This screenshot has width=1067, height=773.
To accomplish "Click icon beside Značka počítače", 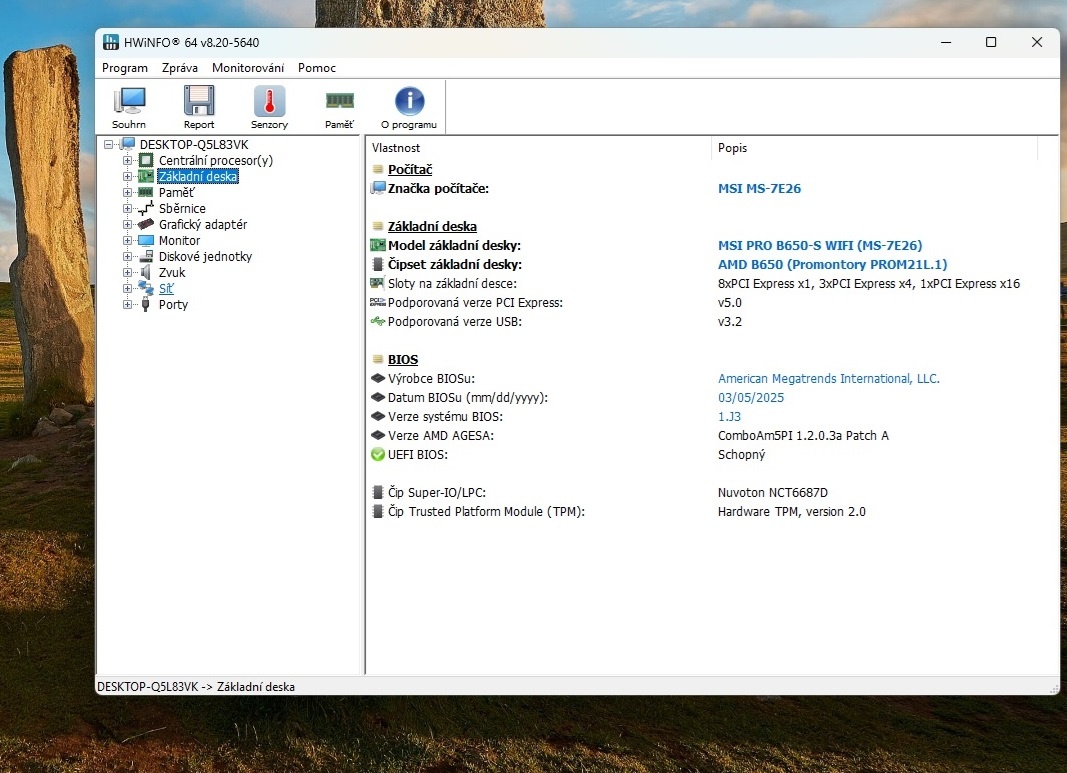I will pyautogui.click(x=378, y=188).
